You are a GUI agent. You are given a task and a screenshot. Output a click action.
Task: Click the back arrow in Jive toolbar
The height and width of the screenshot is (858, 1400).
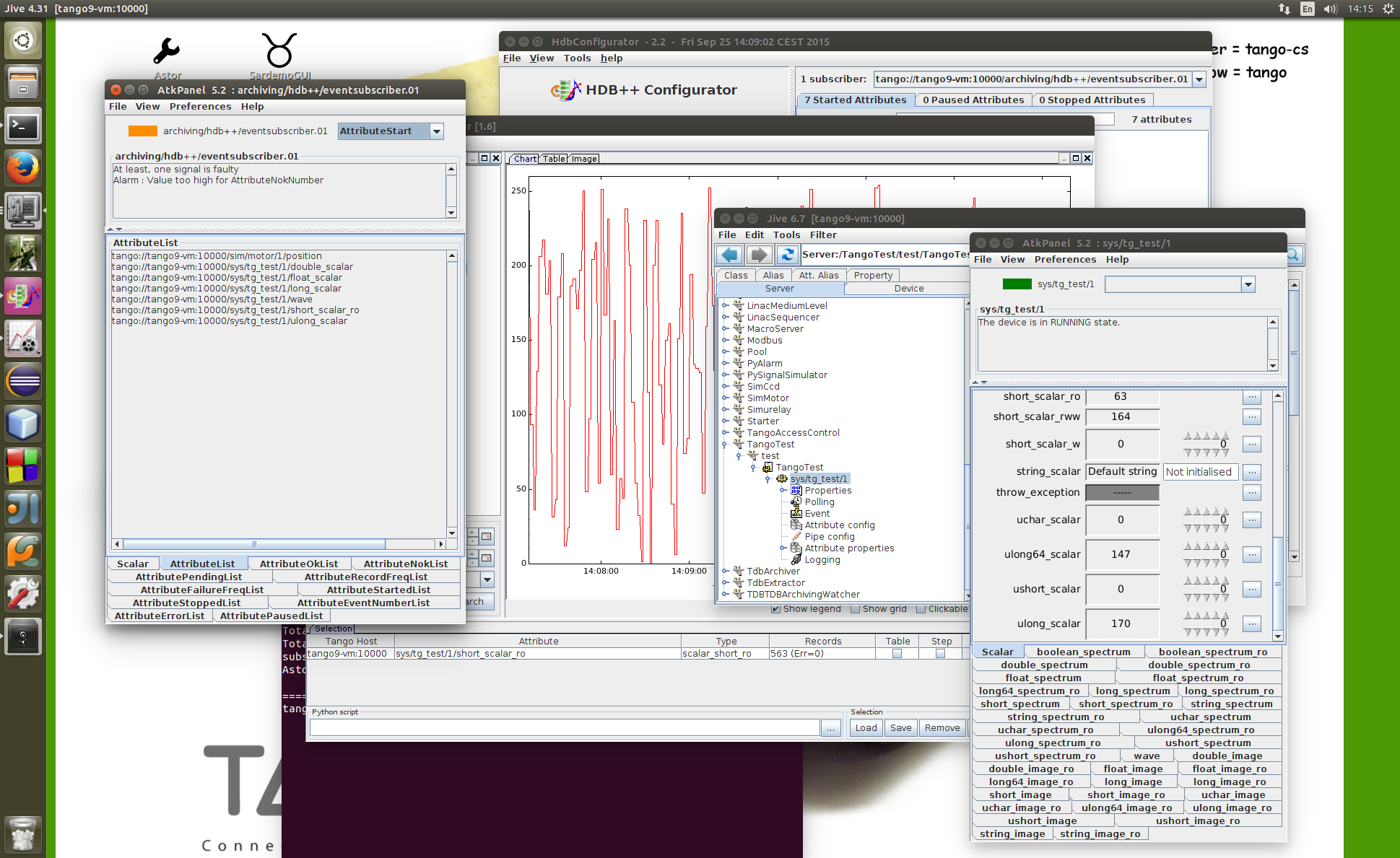tap(730, 255)
